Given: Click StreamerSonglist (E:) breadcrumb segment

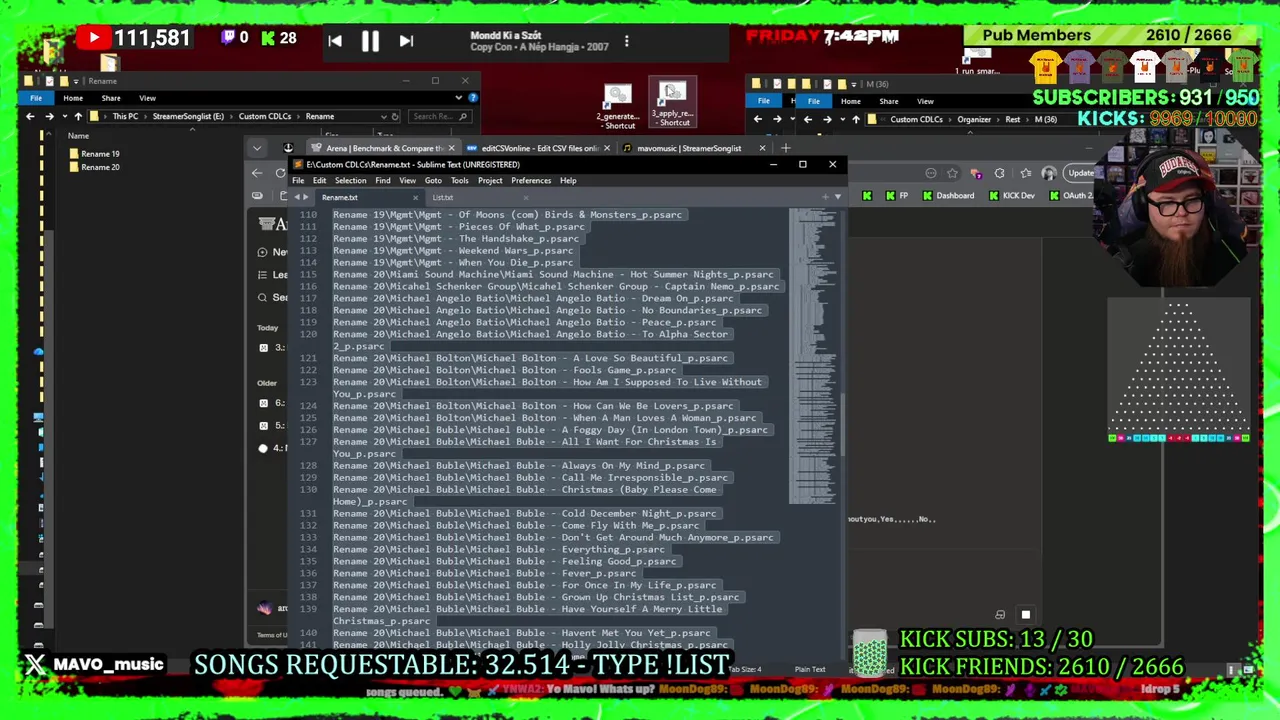Looking at the screenshot, I should click(x=188, y=116).
